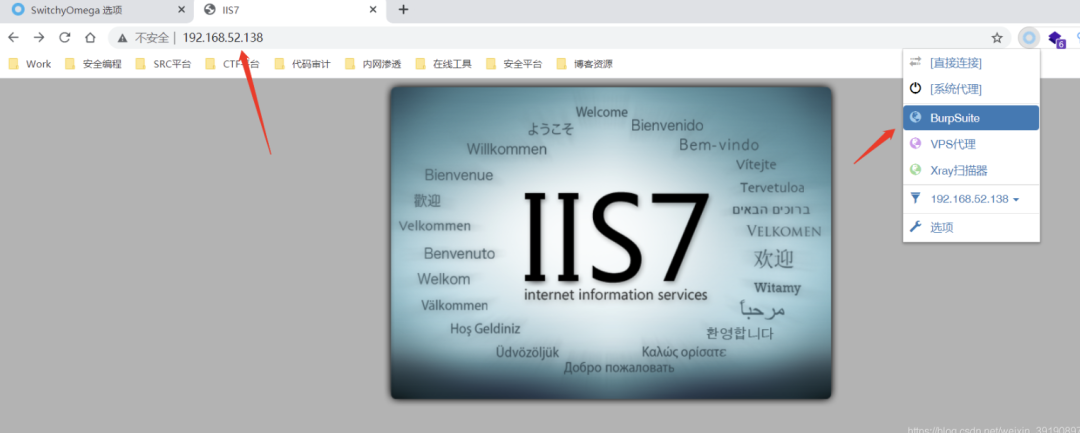Open 选项 from the SwitchyOmega menu
Viewport: 1080px width, 433px height.
971,227
